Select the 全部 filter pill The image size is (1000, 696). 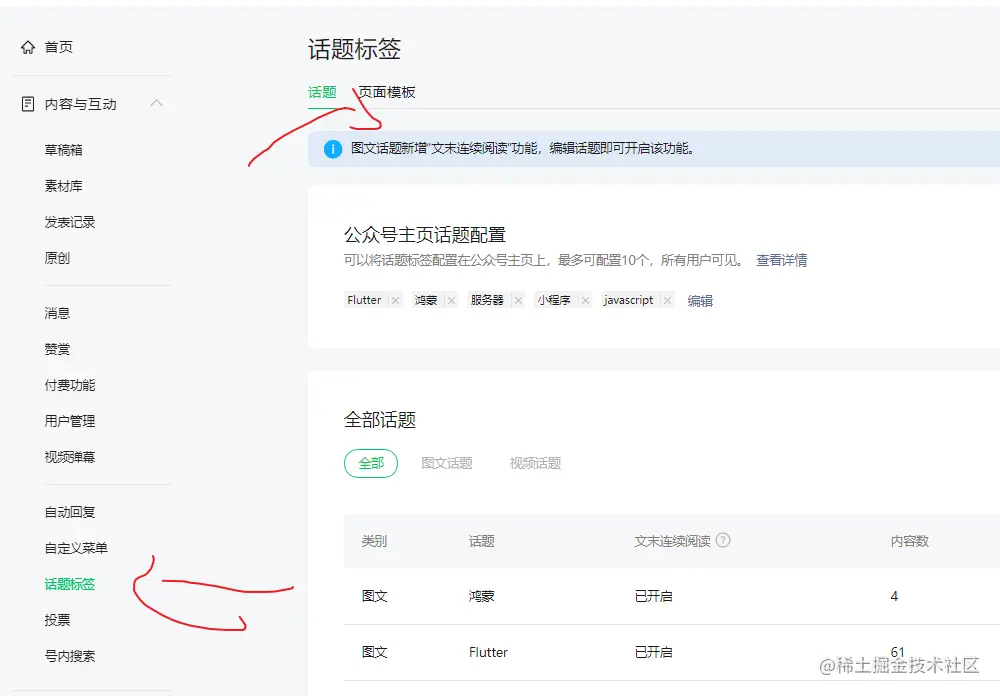[371, 463]
